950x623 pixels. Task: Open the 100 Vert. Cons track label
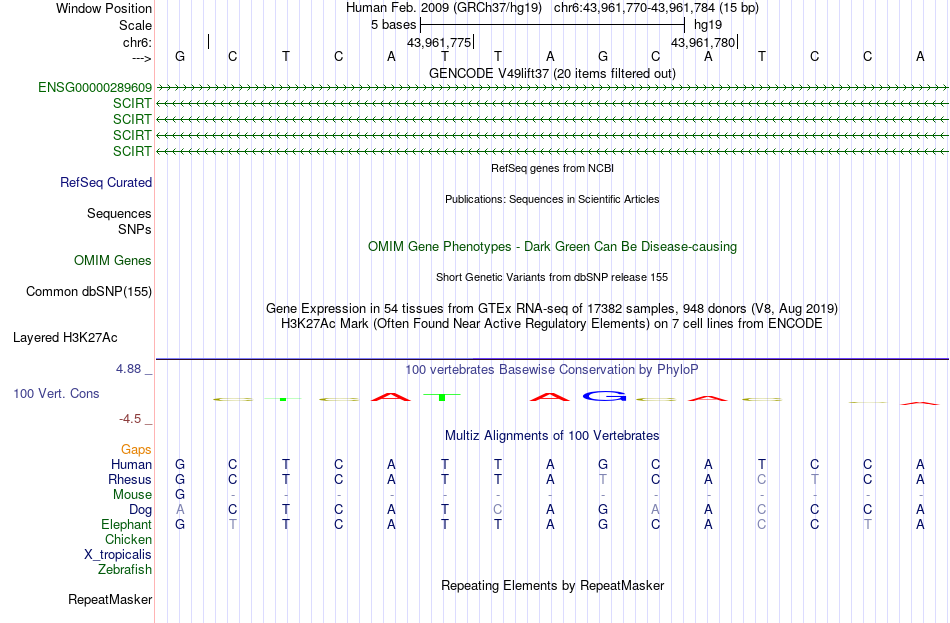[56, 393]
